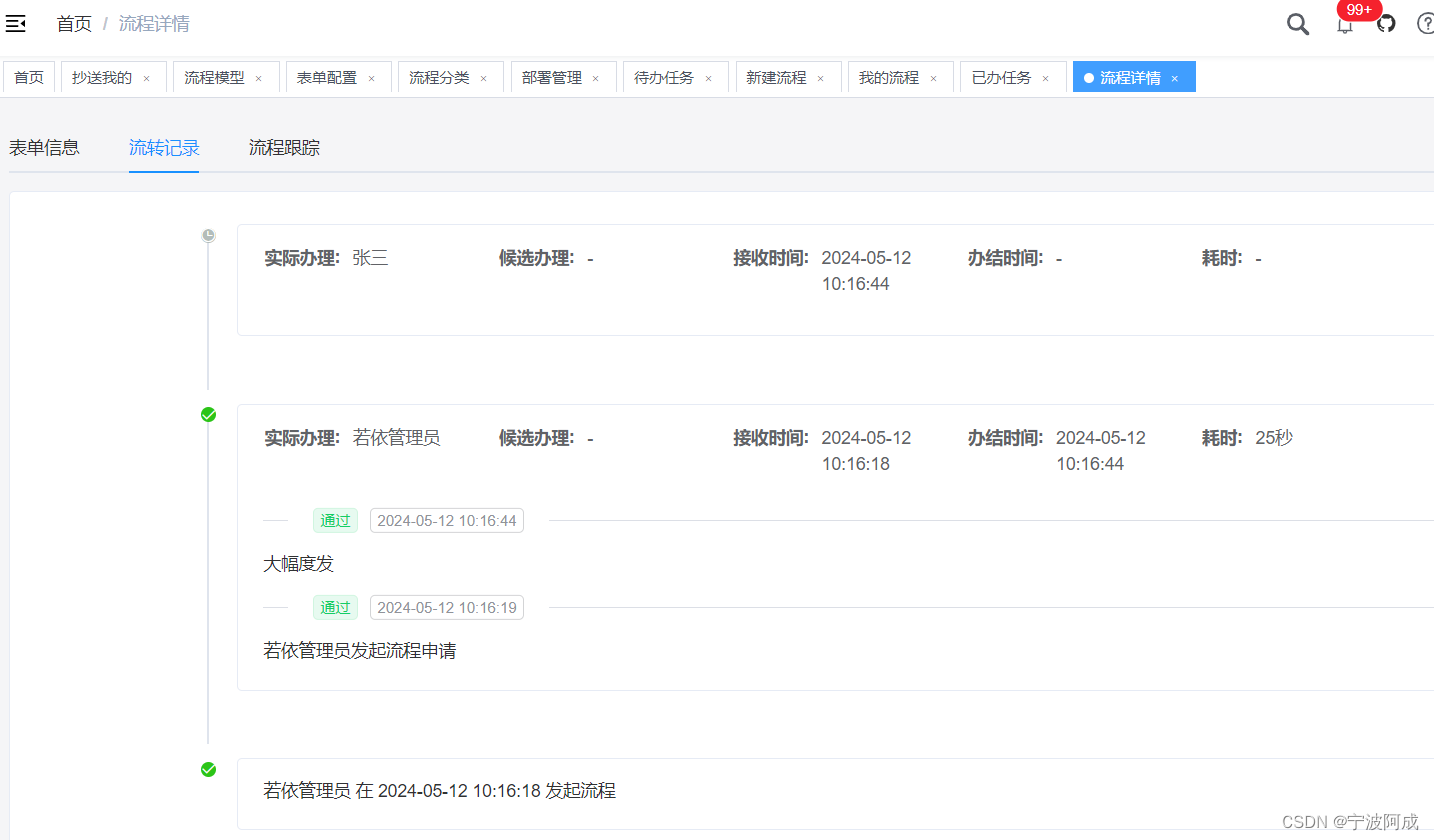The width and height of the screenshot is (1434, 840).
Task: Open the search magnifier icon
Action: click(x=1298, y=24)
